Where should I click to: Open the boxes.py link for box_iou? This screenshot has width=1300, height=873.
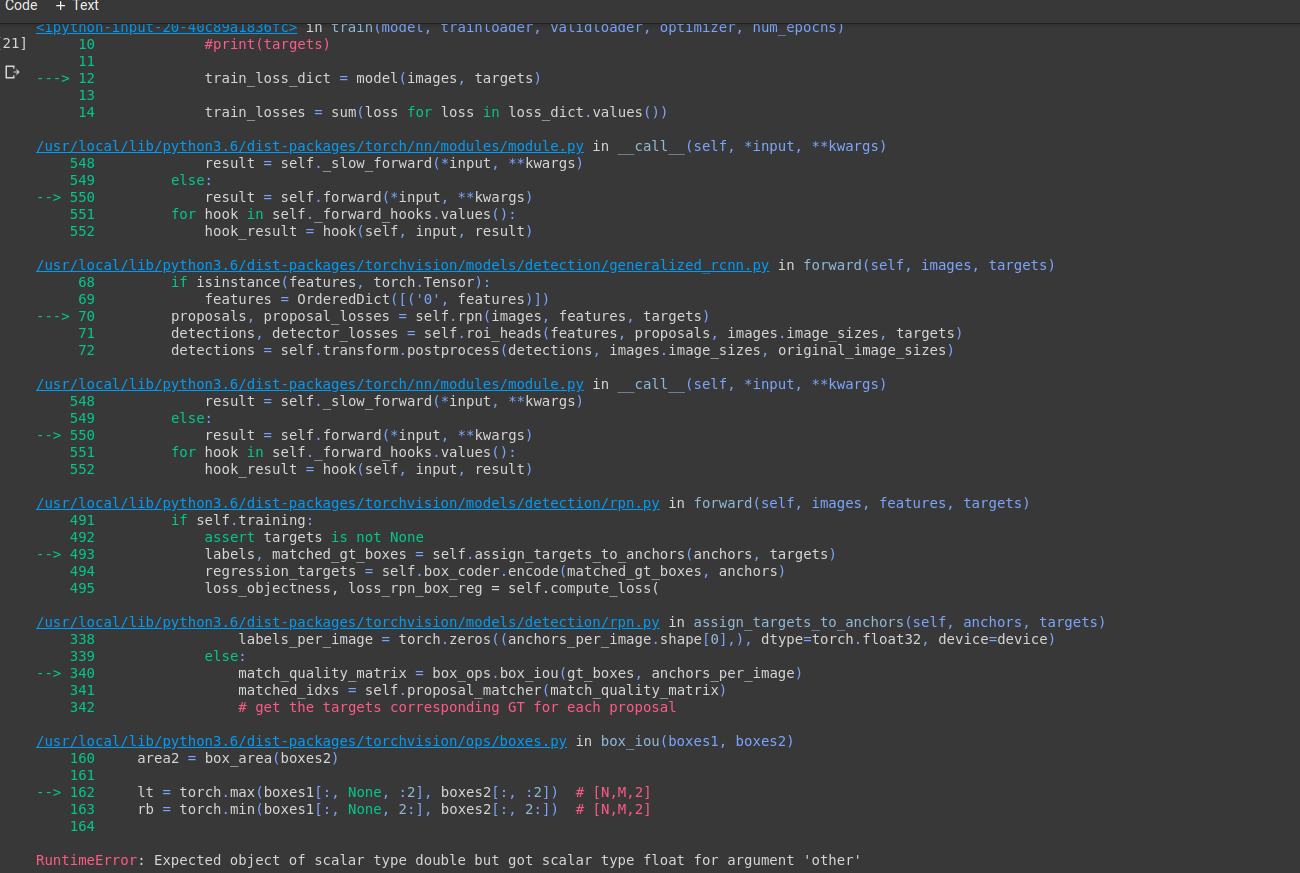click(x=301, y=741)
